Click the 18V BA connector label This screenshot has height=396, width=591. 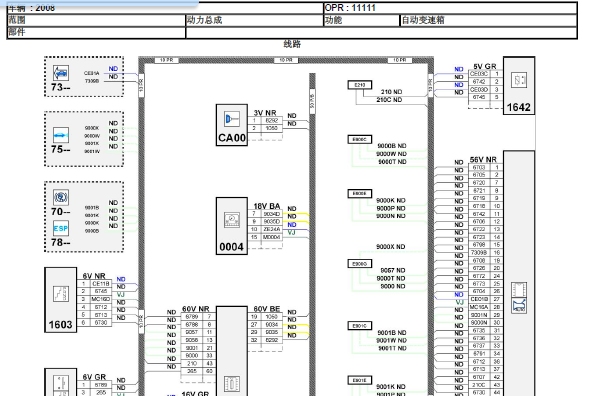click(x=266, y=206)
